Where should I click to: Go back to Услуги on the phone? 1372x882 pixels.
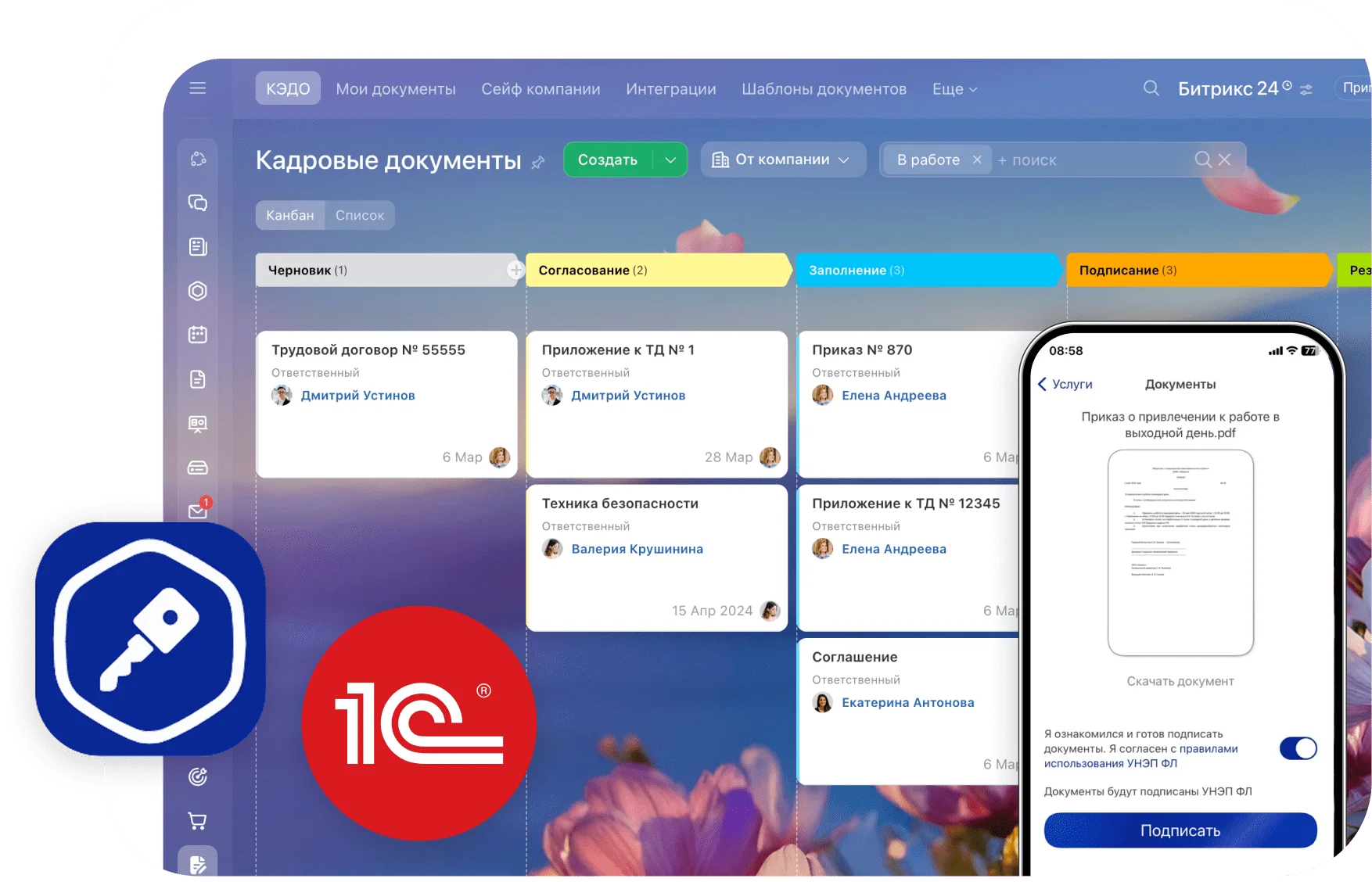pyautogui.click(x=1065, y=384)
